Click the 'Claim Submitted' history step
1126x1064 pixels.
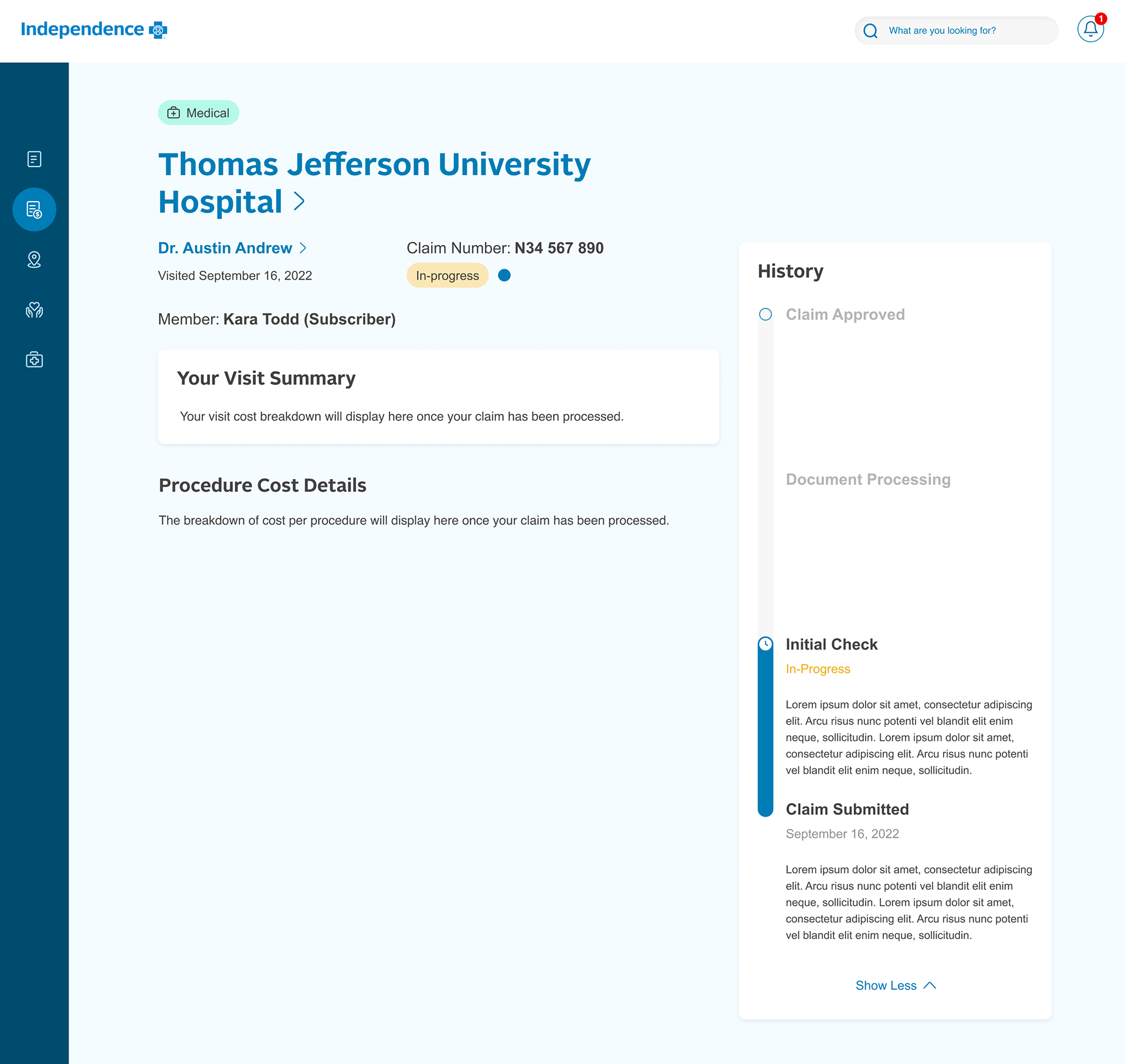point(847,809)
